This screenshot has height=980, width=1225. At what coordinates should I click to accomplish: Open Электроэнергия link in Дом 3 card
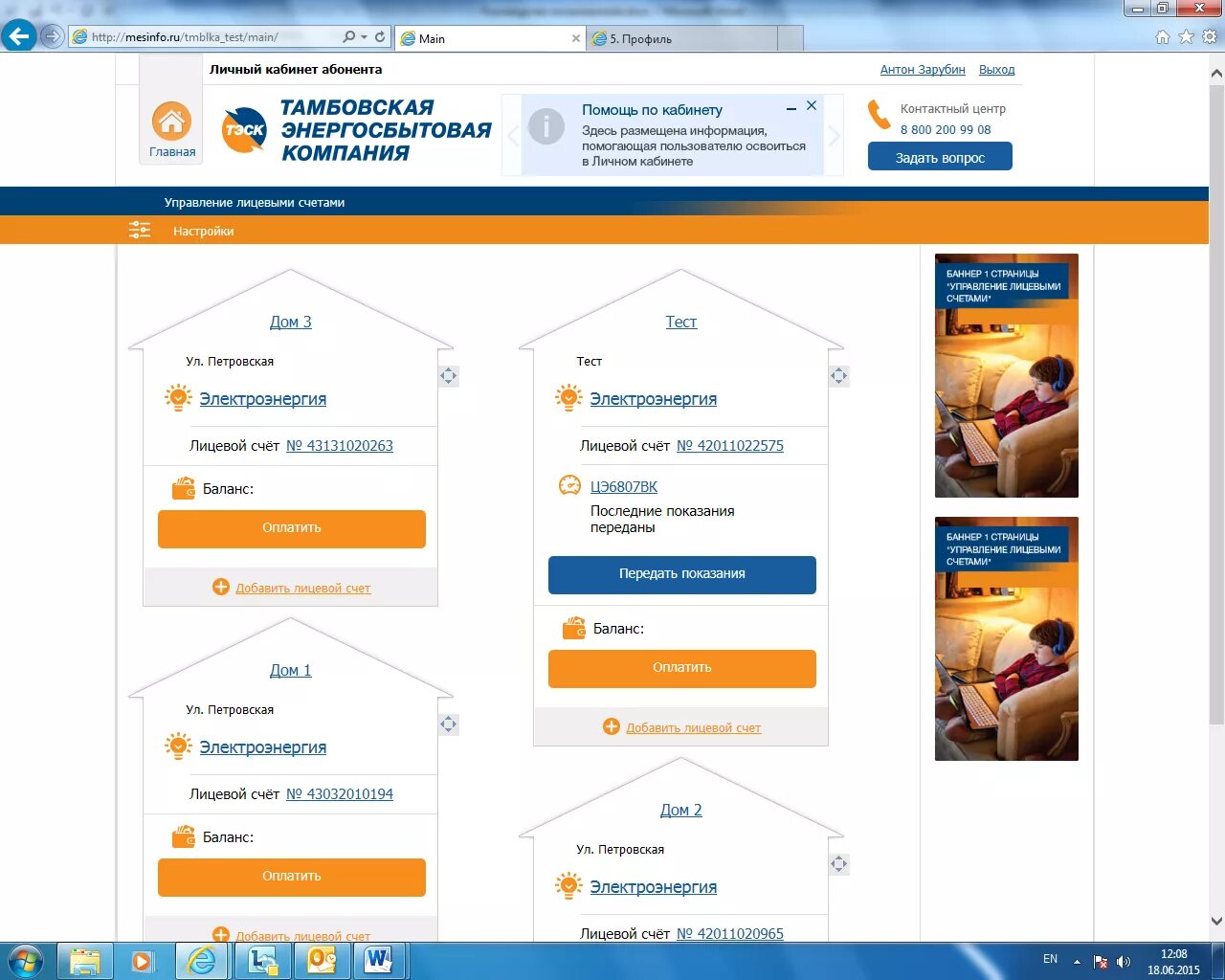(x=263, y=399)
